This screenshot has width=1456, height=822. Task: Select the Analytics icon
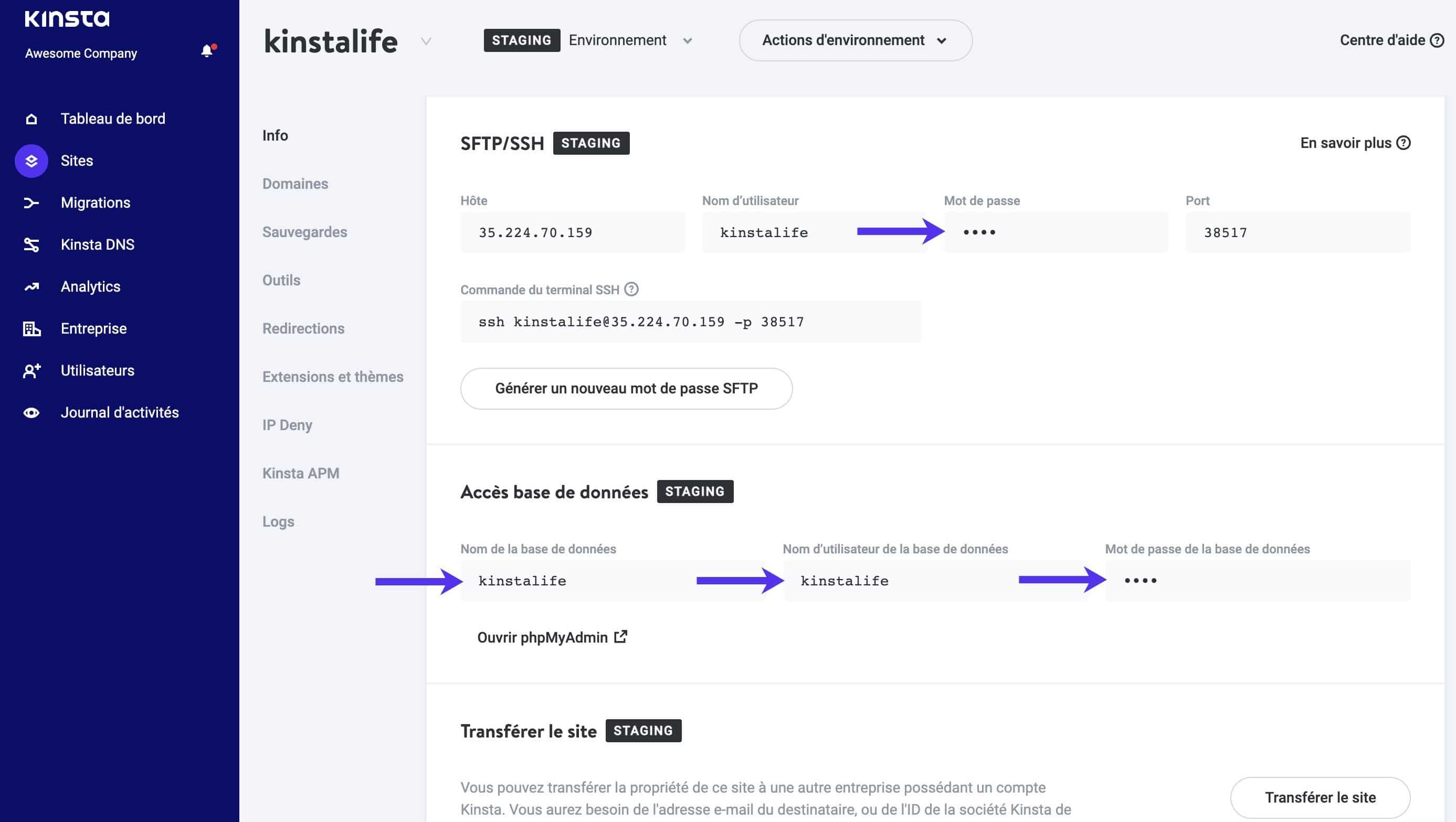pyautogui.click(x=31, y=286)
